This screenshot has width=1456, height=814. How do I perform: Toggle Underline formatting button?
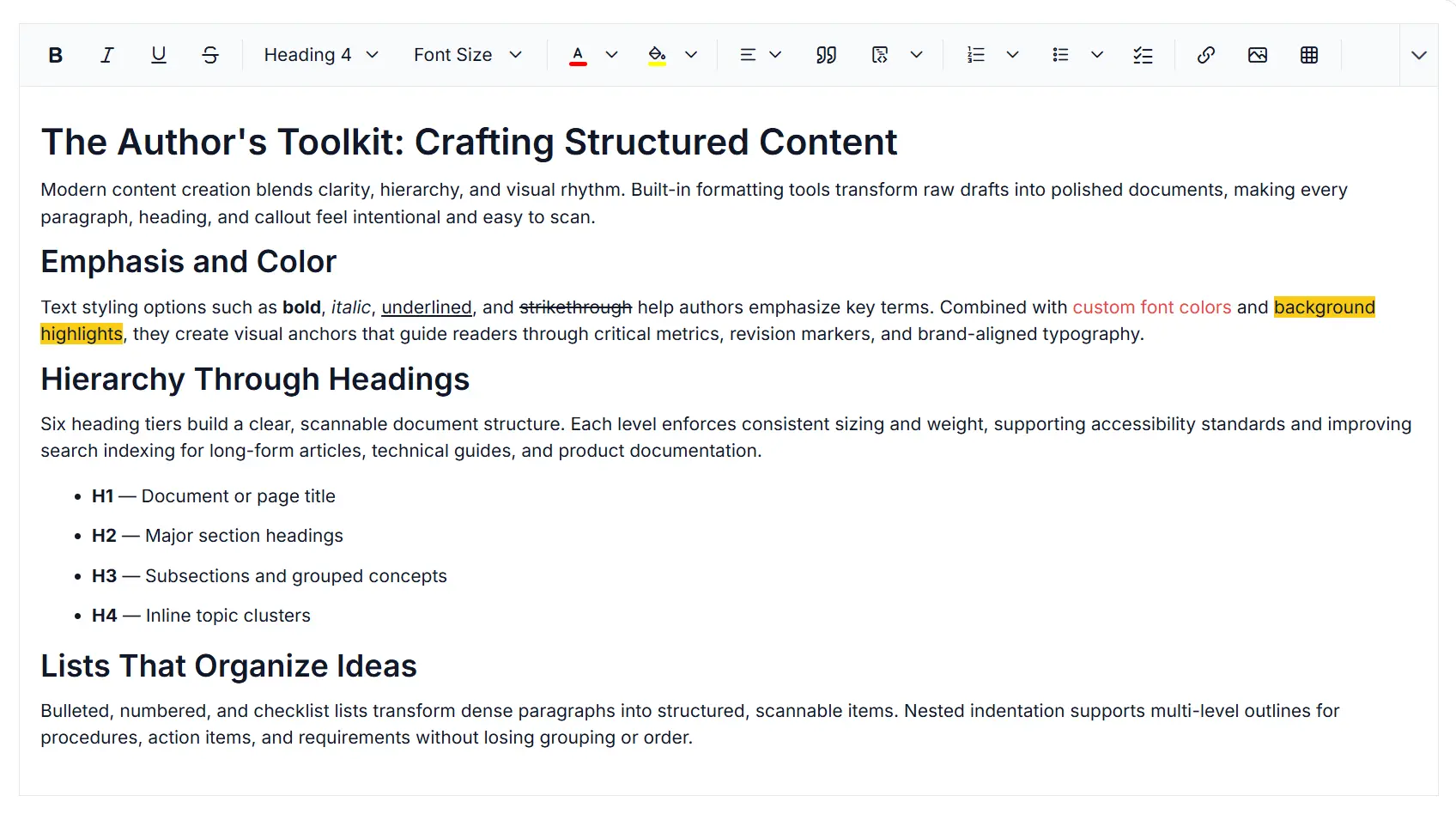pyautogui.click(x=159, y=55)
